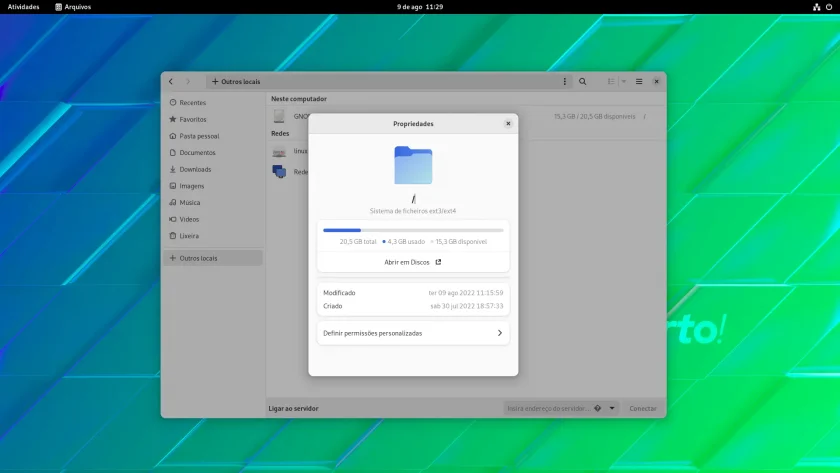Open Atividades overview in top bar
This screenshot has width=840, height=473.
24,7
